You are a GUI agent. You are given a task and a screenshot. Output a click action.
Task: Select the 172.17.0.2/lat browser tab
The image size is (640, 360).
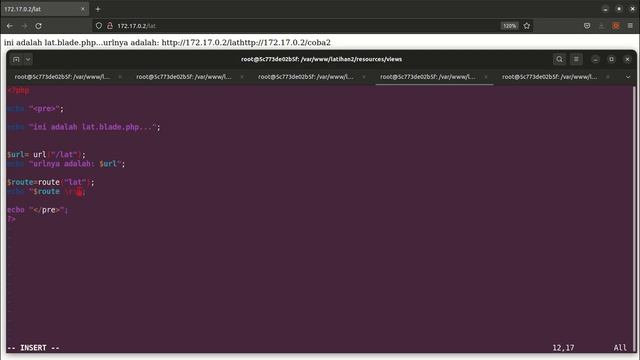coord(44,9)
